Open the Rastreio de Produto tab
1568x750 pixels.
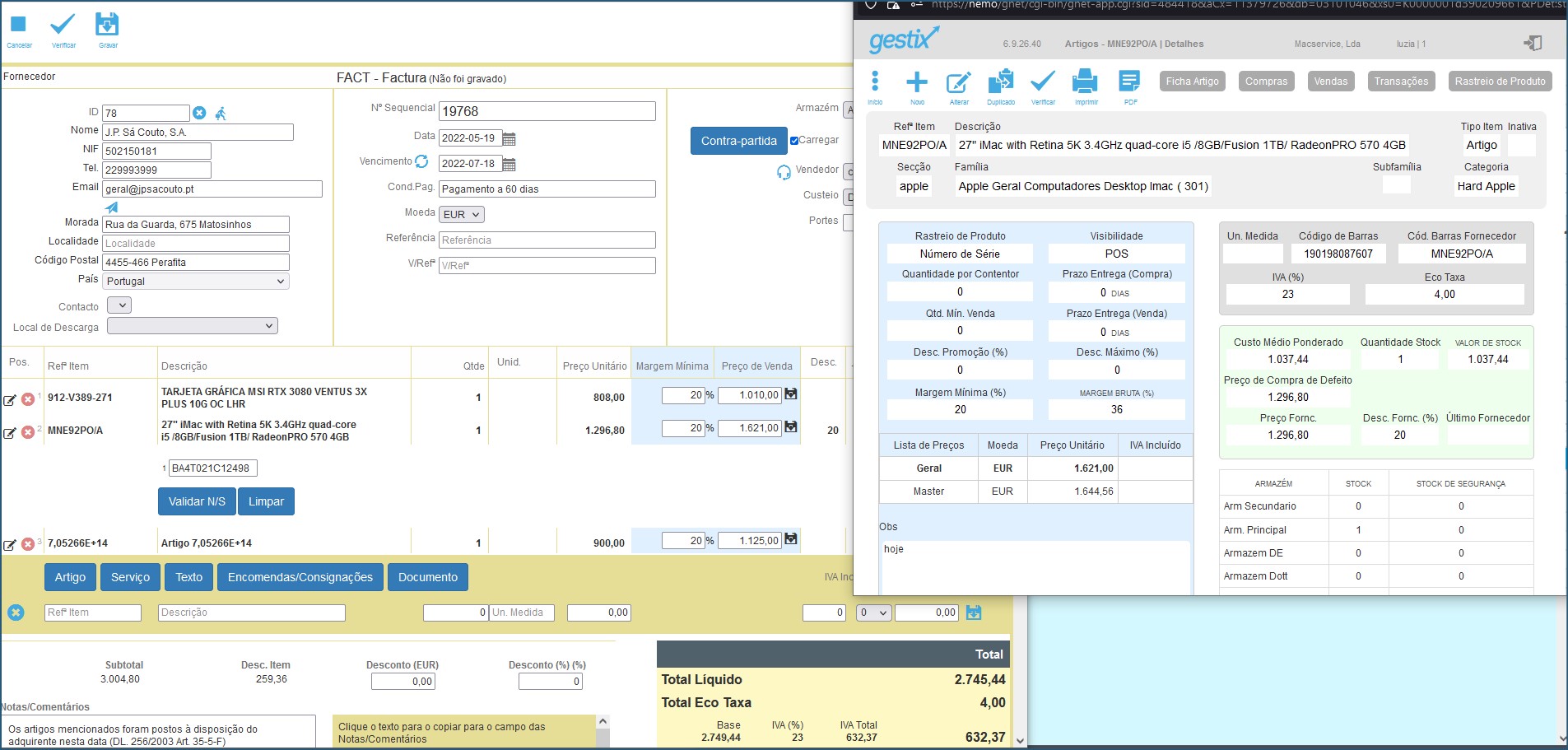(1500, 82)
